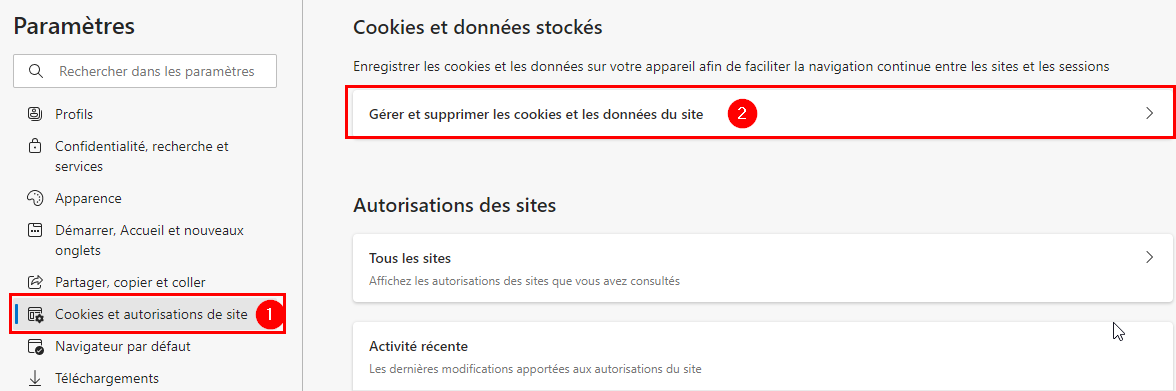Click the lock icon for Confidentialité settings
The height and width of the screenshot is (391, 1176).
click(34, 147)
